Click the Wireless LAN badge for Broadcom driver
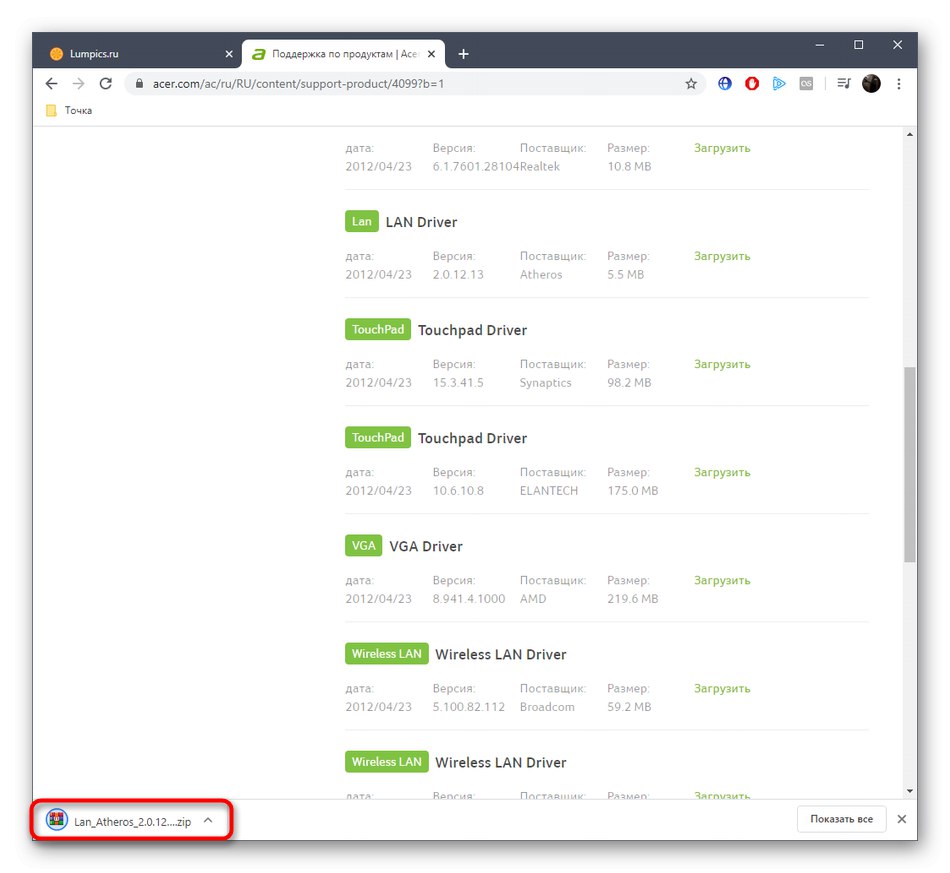Screen dimensions: 950x873 click(x=387, y=654)
